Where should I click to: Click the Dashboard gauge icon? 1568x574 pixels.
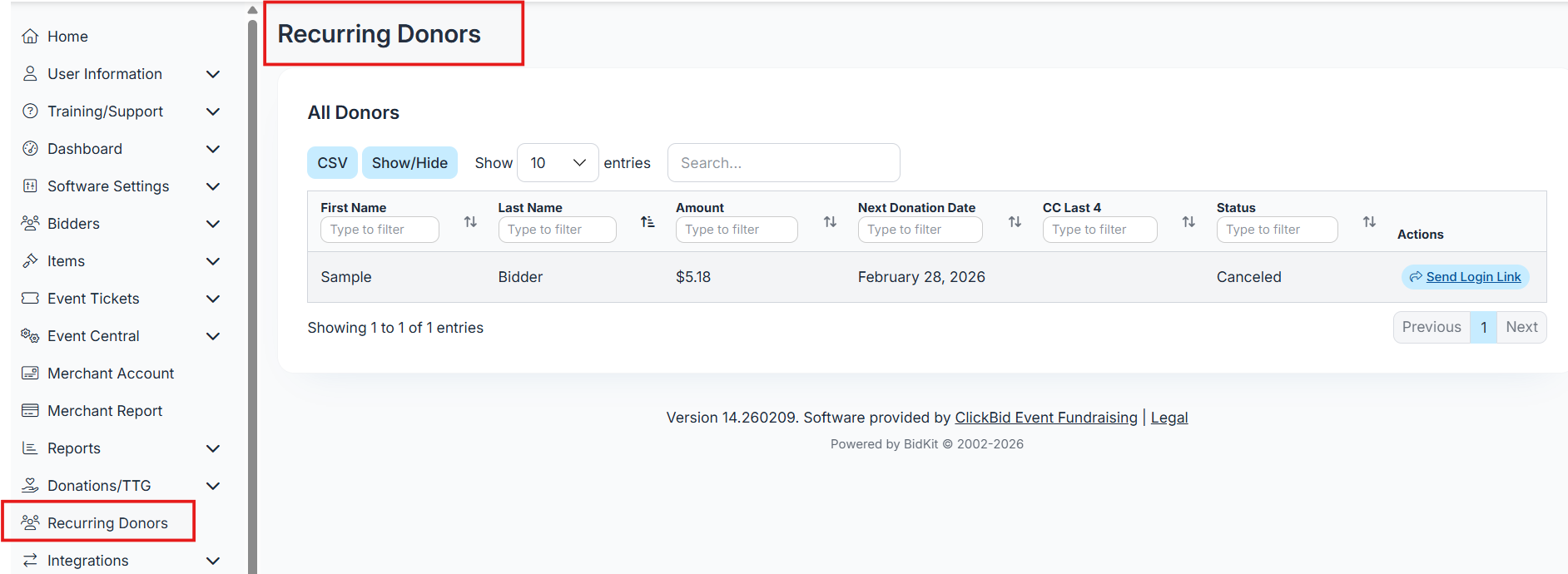pos(30,149)
